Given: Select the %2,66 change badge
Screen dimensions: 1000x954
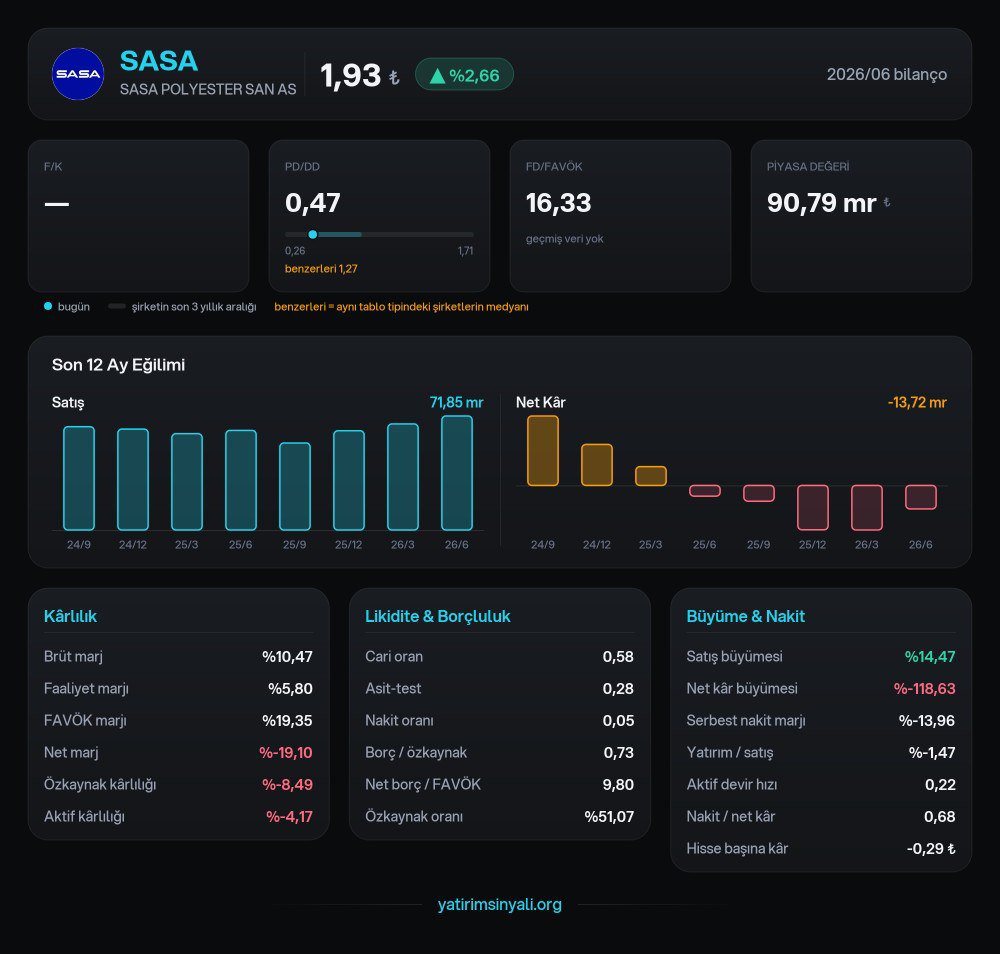Looking at the screenshot, I should (464, 75).
